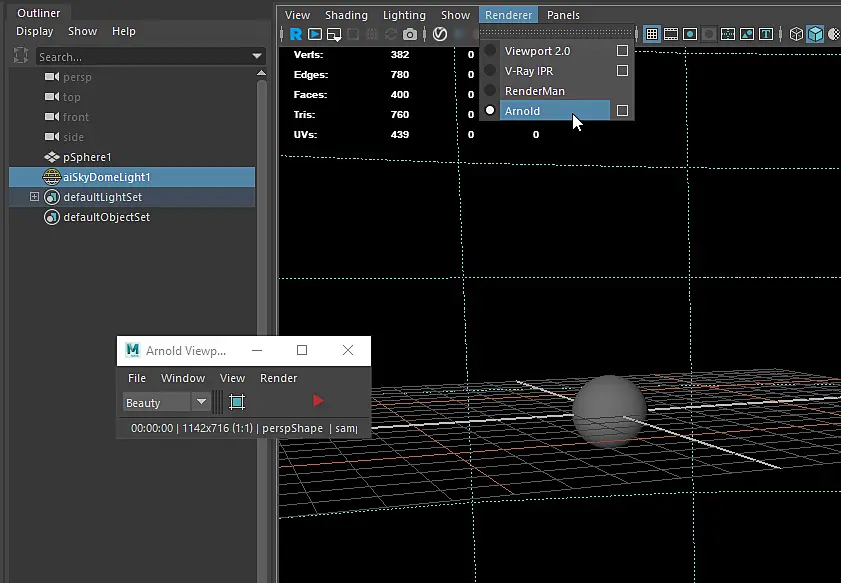This screenshot has height=583, width=841.
Task: Toggle the field chart icon
Action: pyautogui.click(x=728, y=34)
